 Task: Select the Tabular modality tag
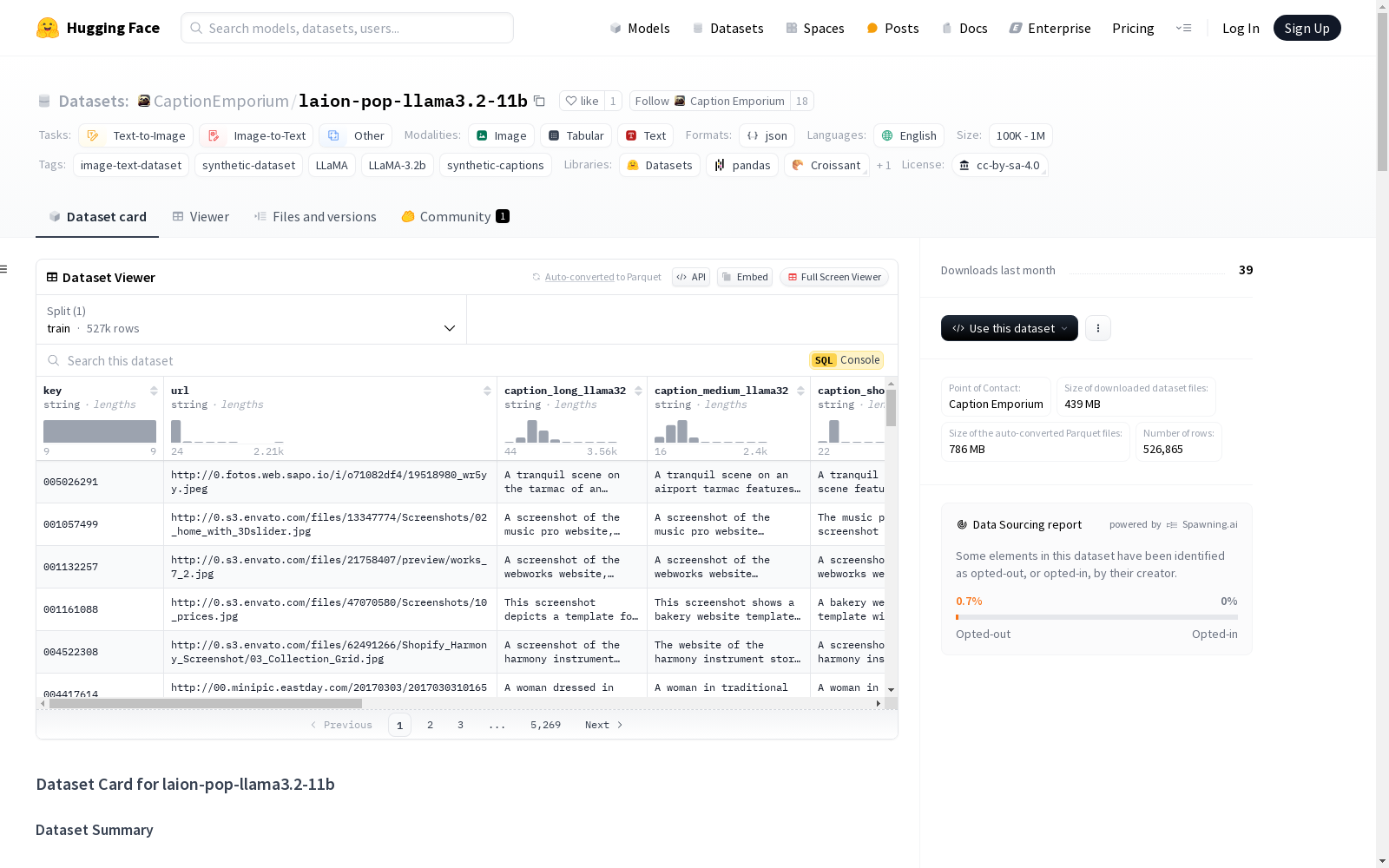click(576, 135)
